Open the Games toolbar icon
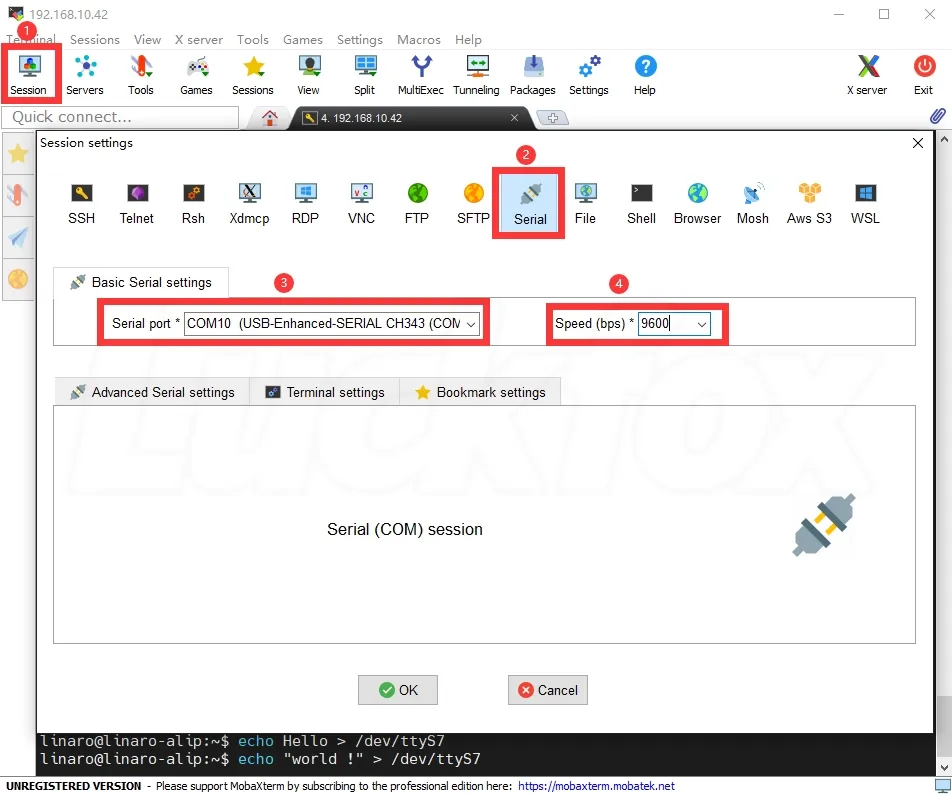This screenshot has width=952, height=794. click(196, 75)
